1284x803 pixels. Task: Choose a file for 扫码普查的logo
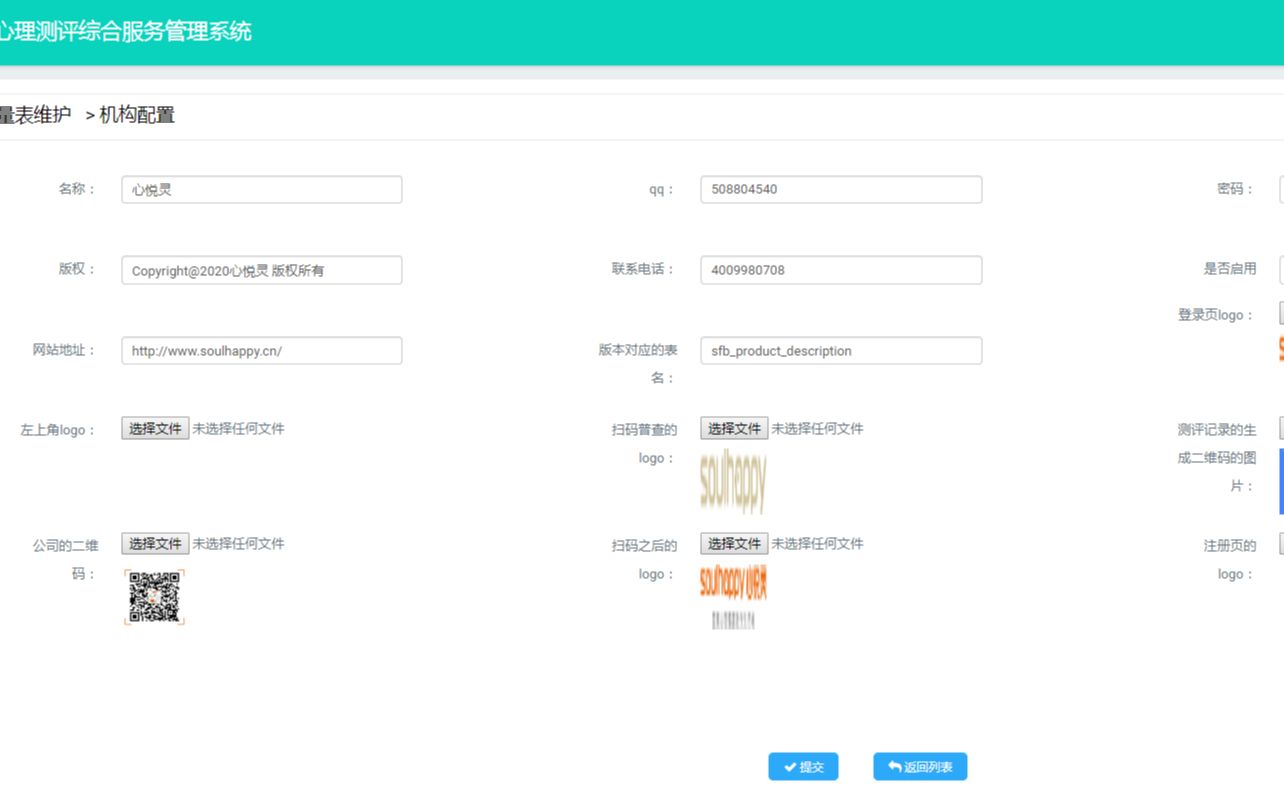pyautogui.click(x=734, y=428)
